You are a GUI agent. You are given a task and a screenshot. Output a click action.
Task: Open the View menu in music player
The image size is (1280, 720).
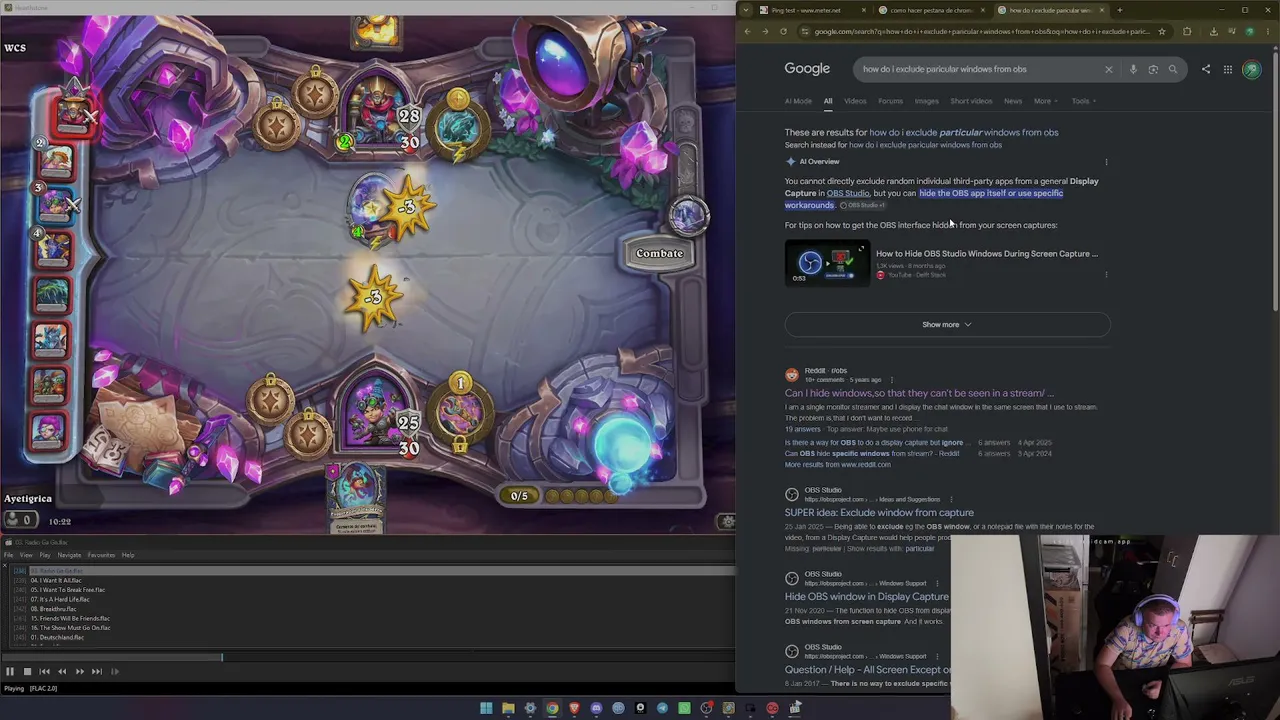(x=26, y=555)
